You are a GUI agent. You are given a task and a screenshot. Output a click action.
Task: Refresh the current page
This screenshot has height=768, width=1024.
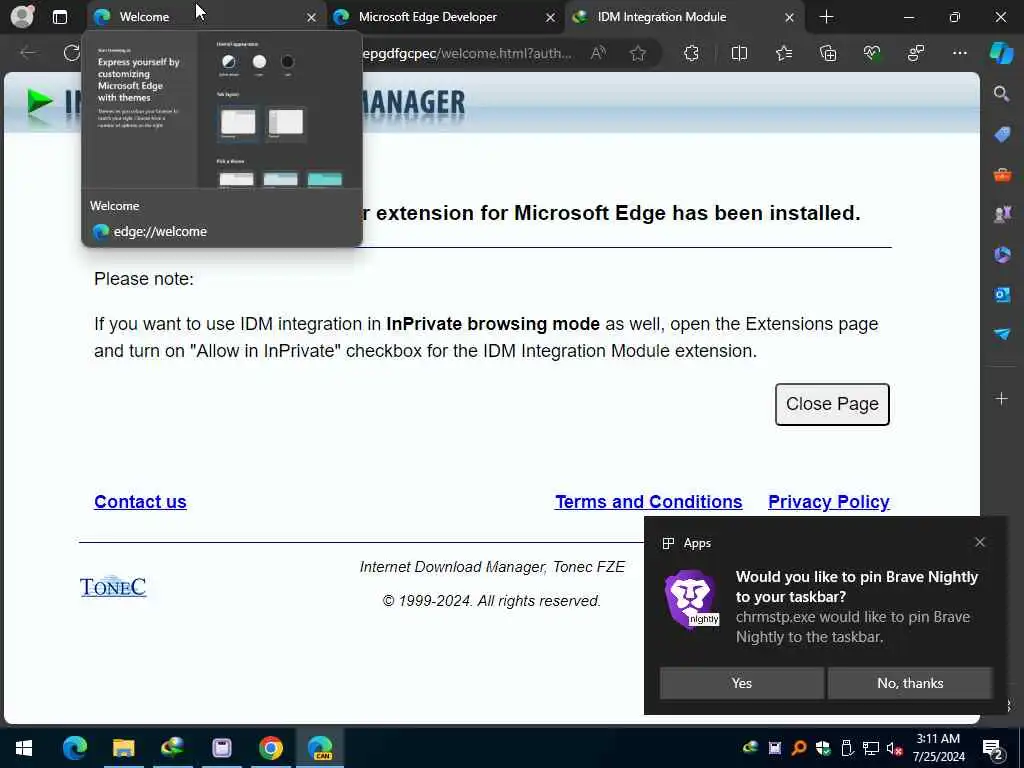(72, 53)
